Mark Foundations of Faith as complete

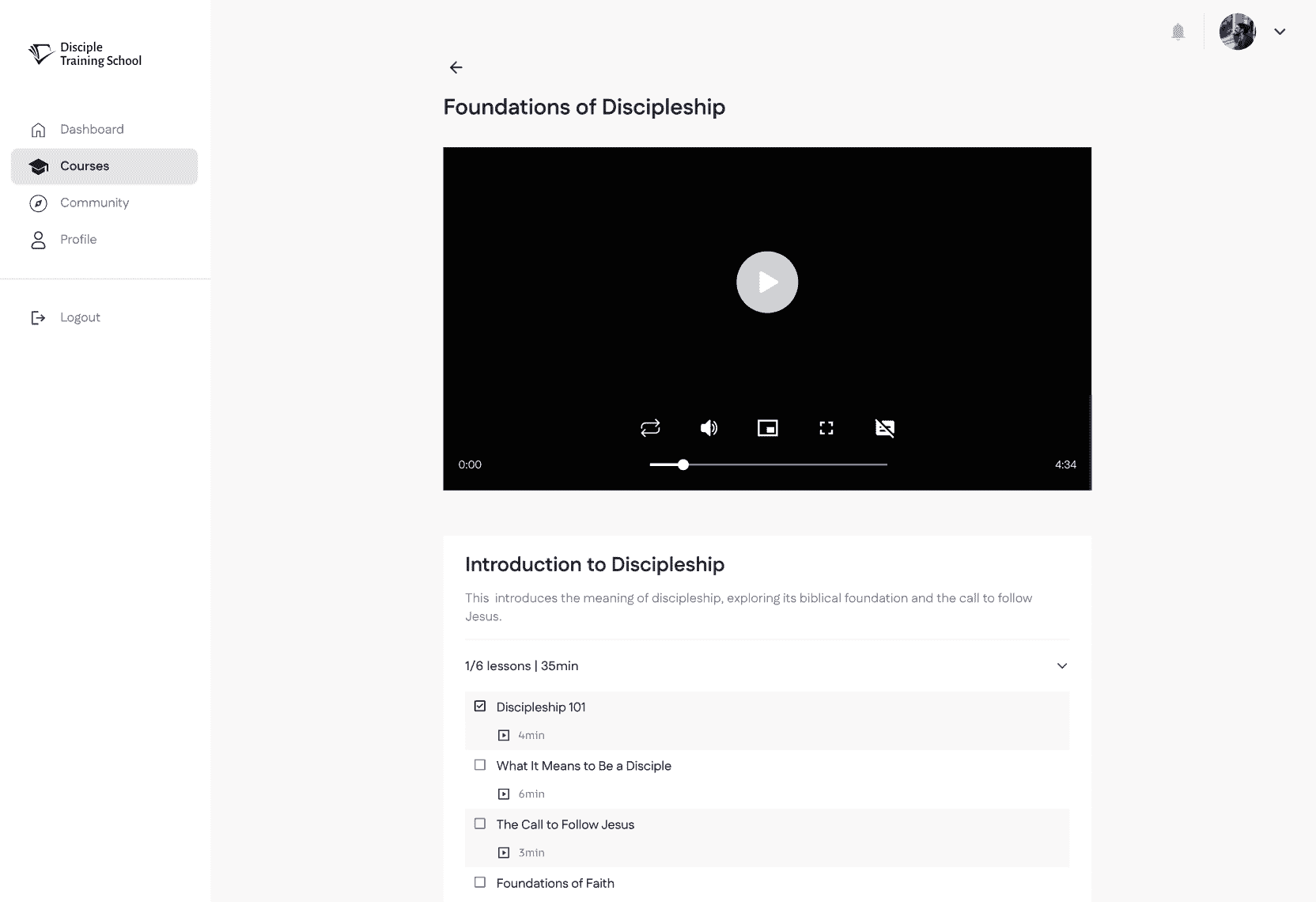click(480, 881)
